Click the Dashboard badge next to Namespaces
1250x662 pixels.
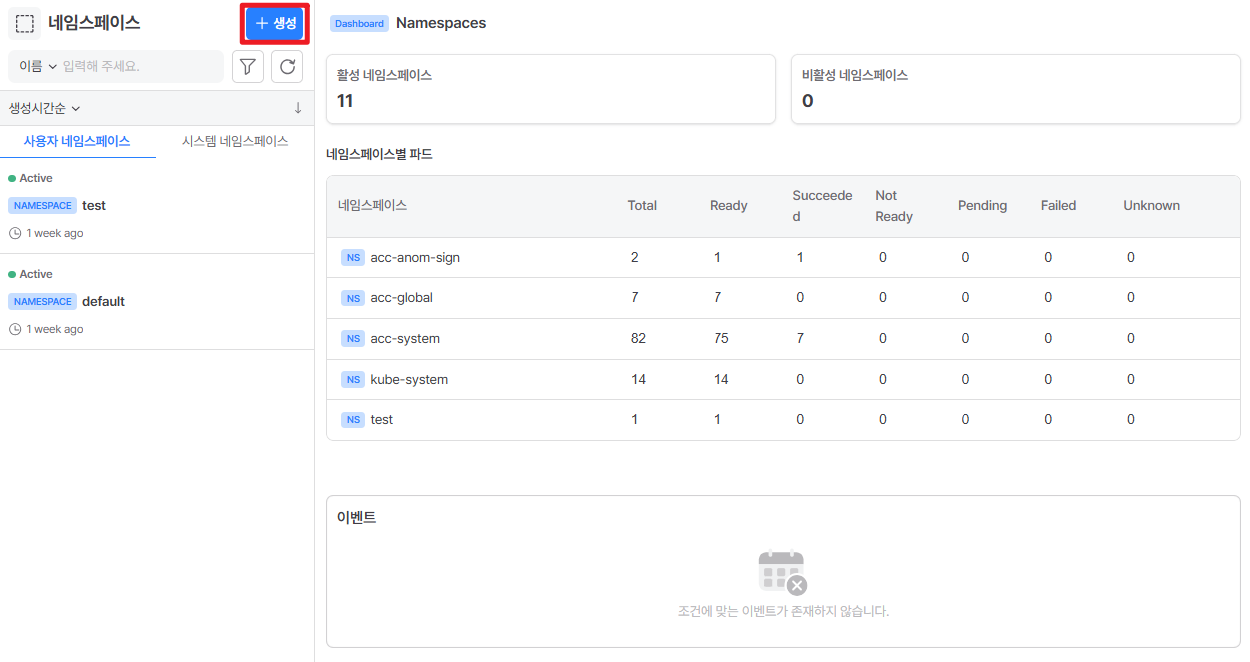tap(359, 23)
